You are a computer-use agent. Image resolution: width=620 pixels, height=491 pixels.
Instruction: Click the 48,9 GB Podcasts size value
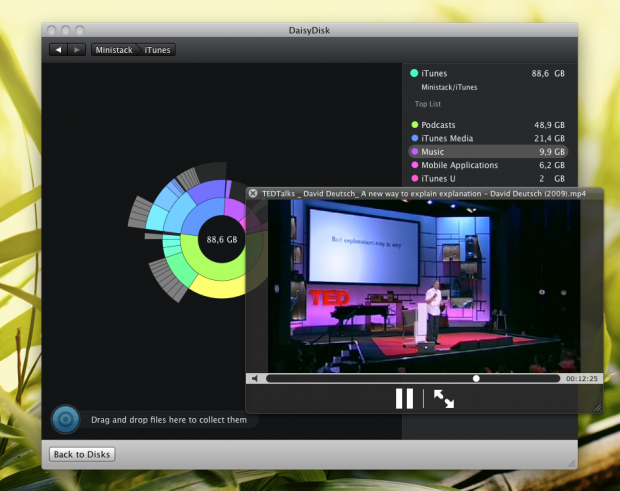coord(549,125)
